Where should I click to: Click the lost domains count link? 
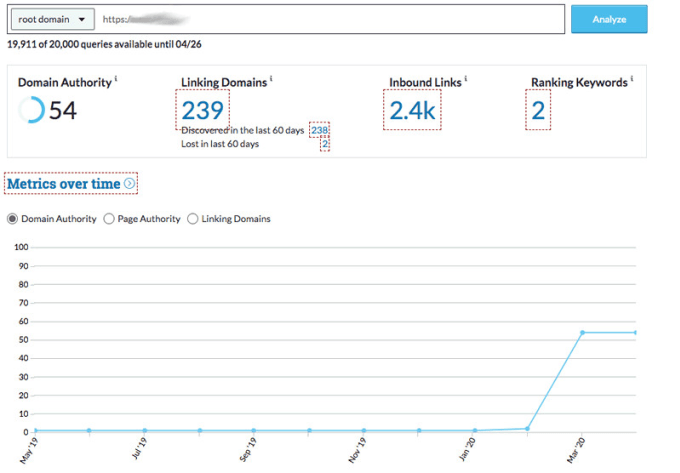324,145
